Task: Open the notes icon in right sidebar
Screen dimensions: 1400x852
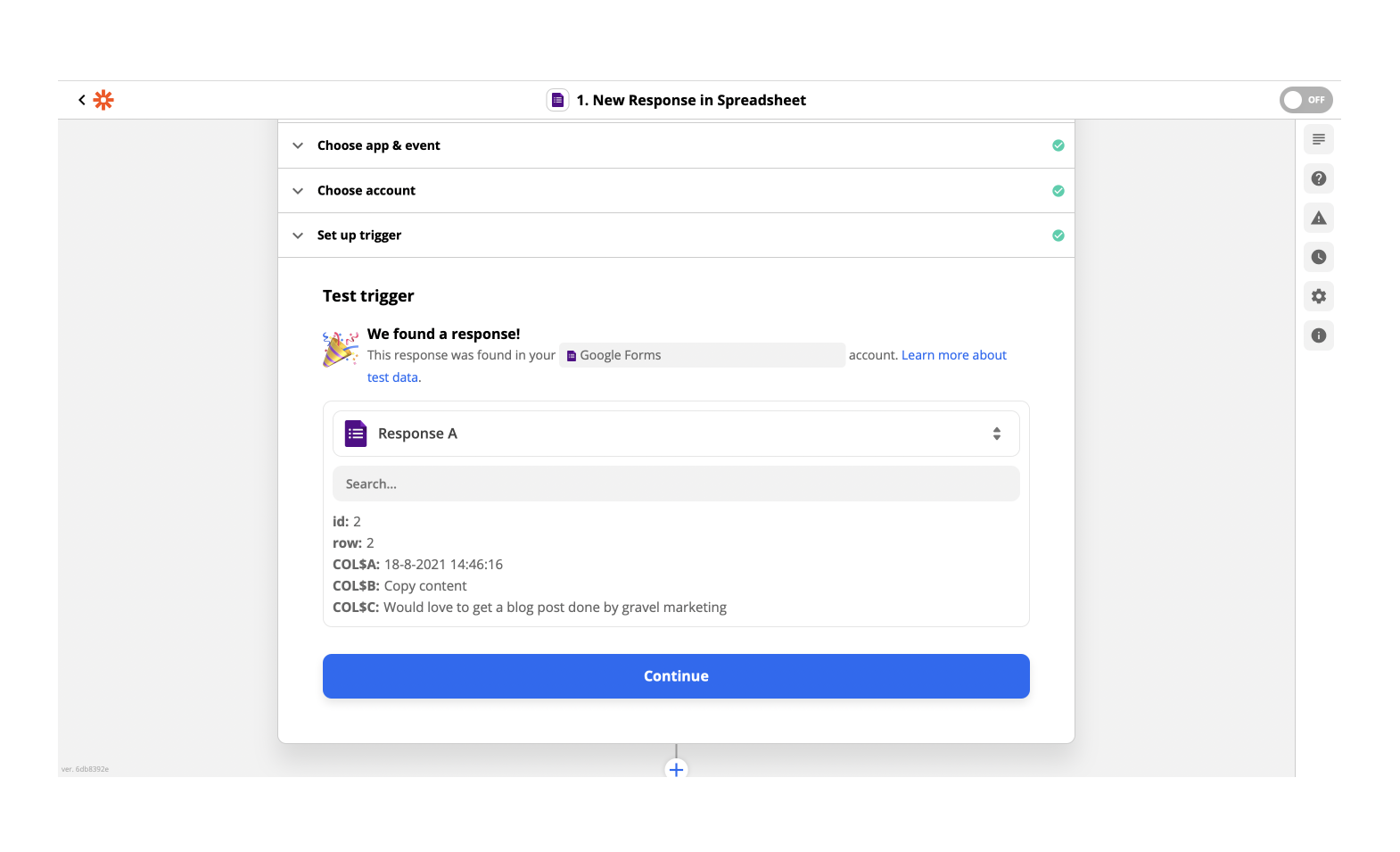Action: (1318, 139)
